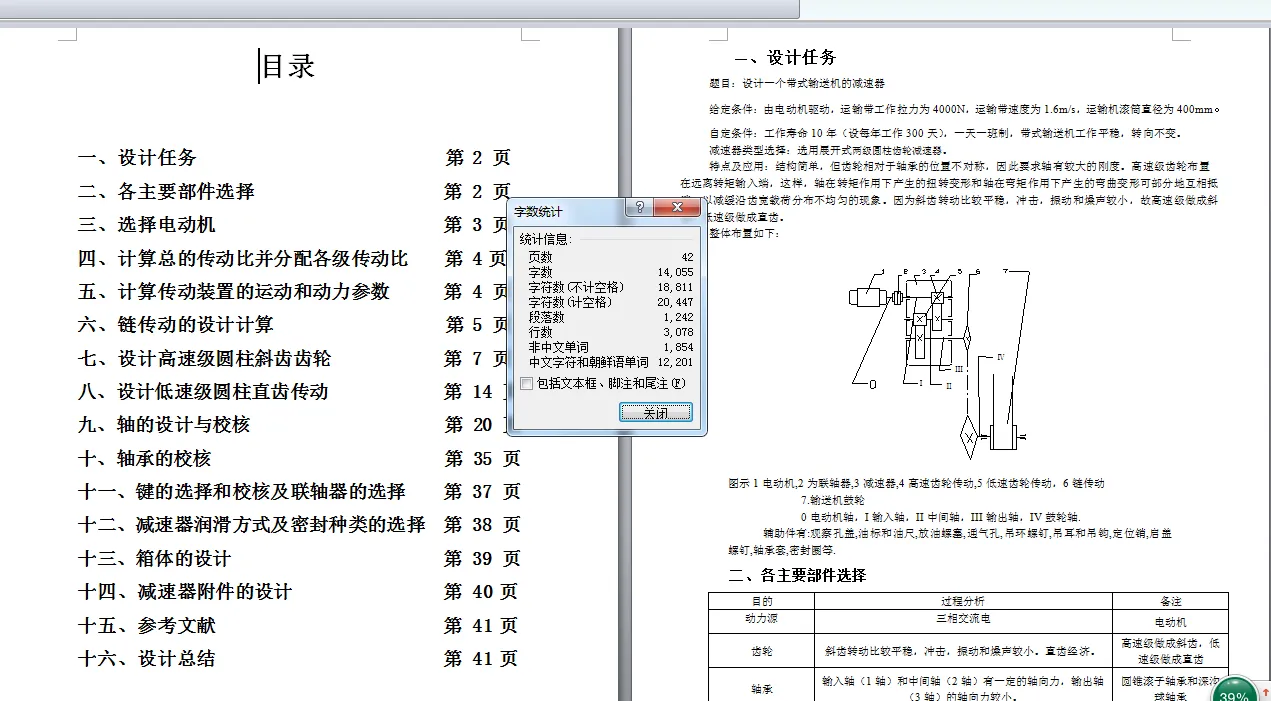Click the 关闭 button in the 字数统计 dialog
This screenshot has width=1271, height=701.
pos(655,411)
